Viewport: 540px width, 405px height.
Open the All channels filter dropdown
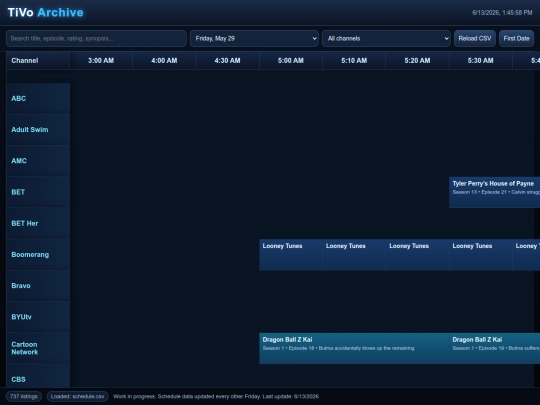(386, 38)
